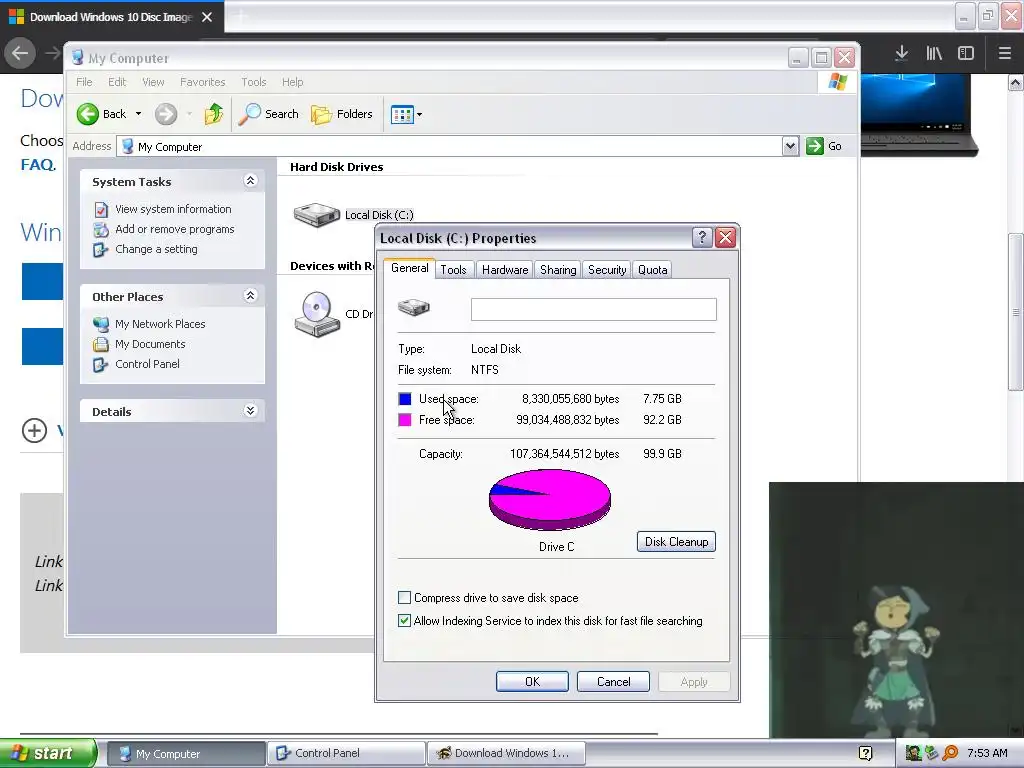Click the Firefox browser back arrow
The height and width of the screenshot is (768, 1024).
click(20, 53)
